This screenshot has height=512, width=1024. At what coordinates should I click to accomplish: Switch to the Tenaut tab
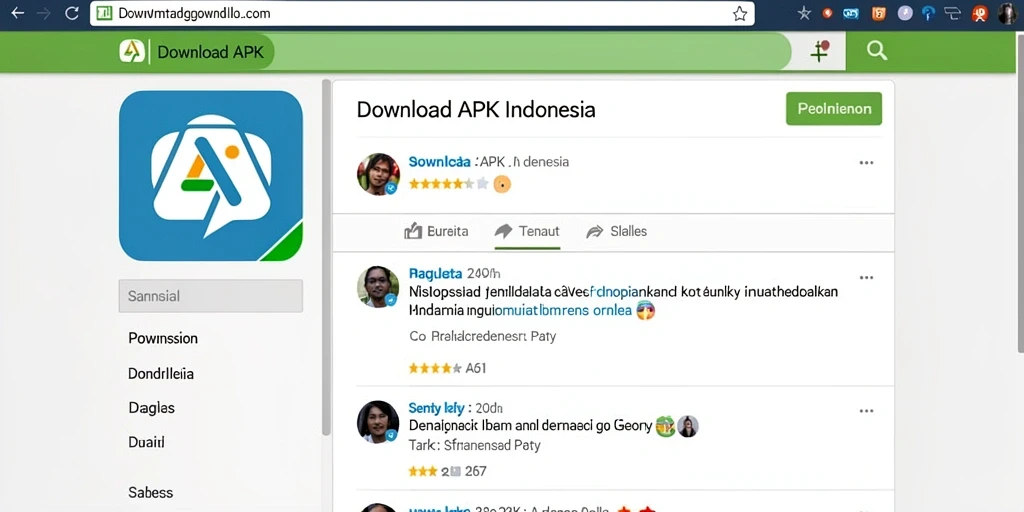point(527,231)
